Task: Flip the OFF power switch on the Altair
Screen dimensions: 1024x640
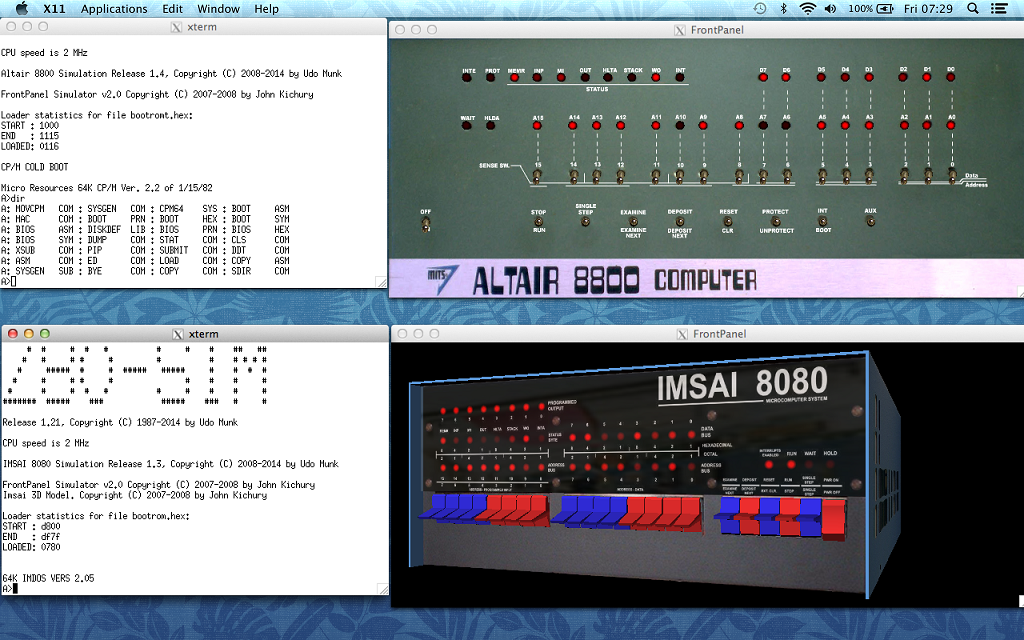Action: pyautogui.click(x=426, y=222)
